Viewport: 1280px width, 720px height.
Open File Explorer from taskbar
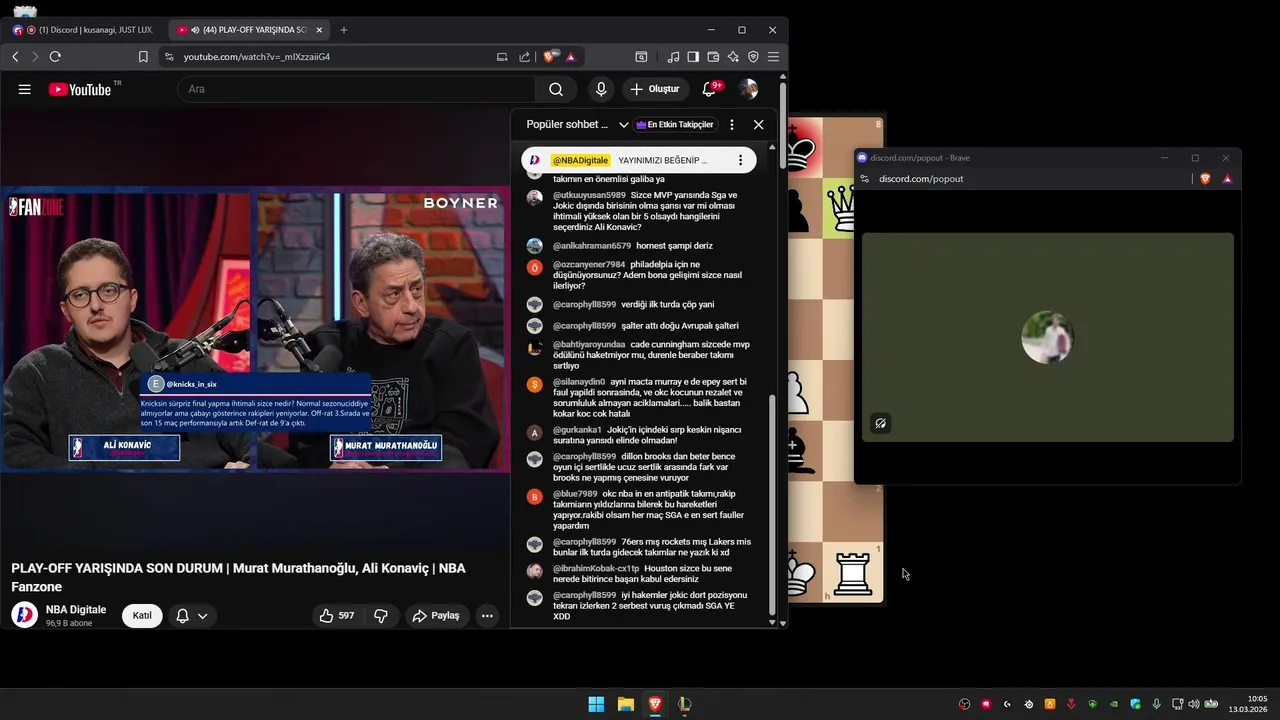coord(626,704)
